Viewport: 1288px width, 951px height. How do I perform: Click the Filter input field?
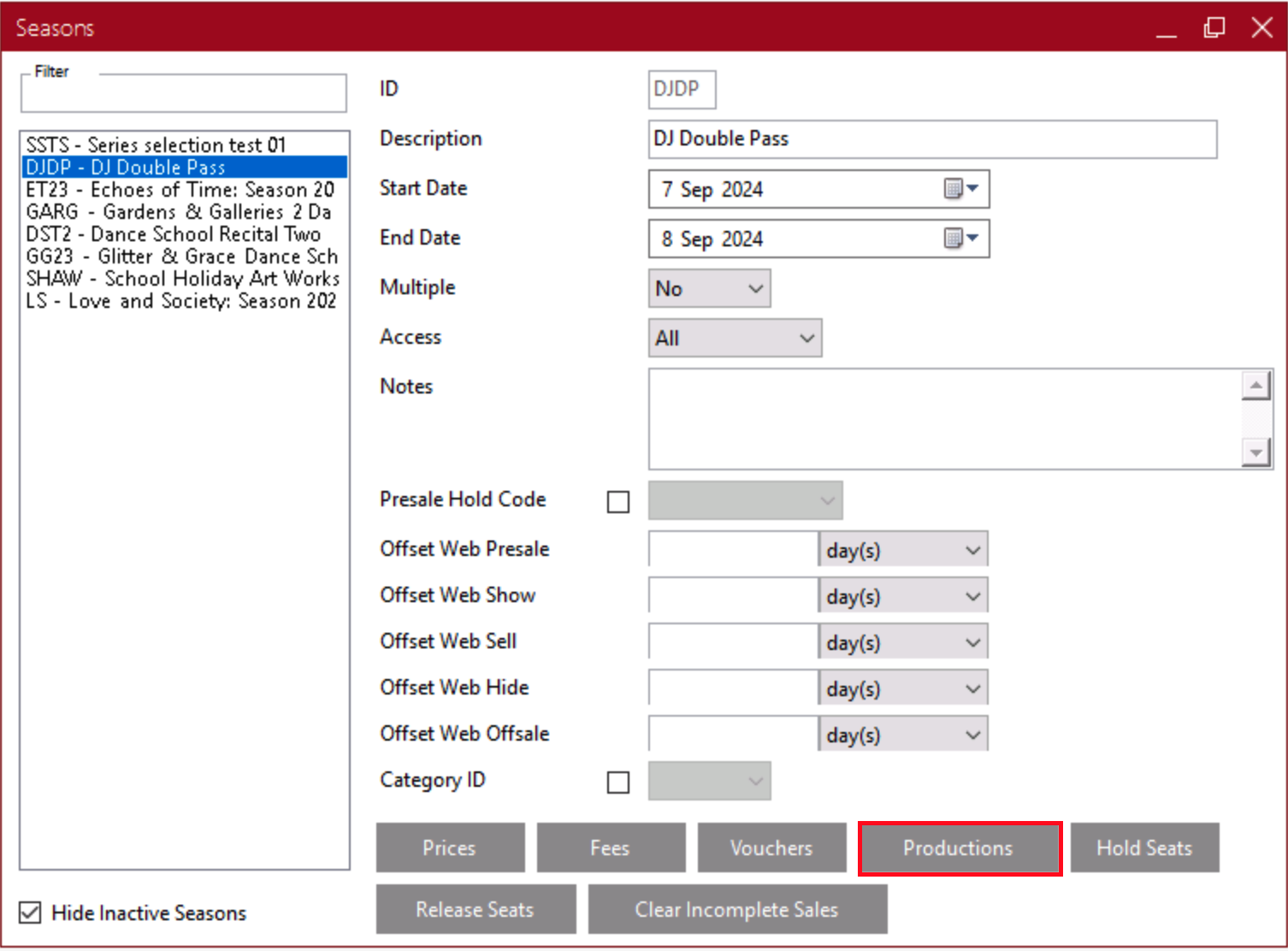point(184,95)
